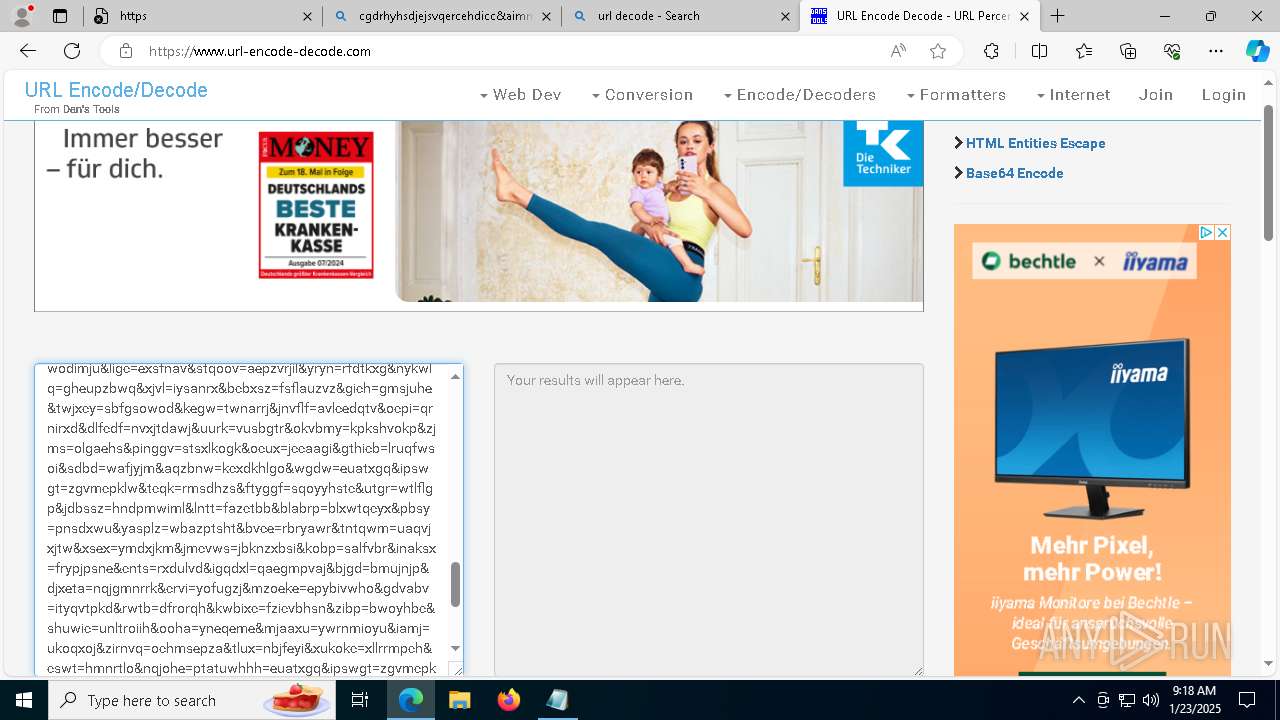Open the clock showing 9:18 AM

[x=1193, y=700]
